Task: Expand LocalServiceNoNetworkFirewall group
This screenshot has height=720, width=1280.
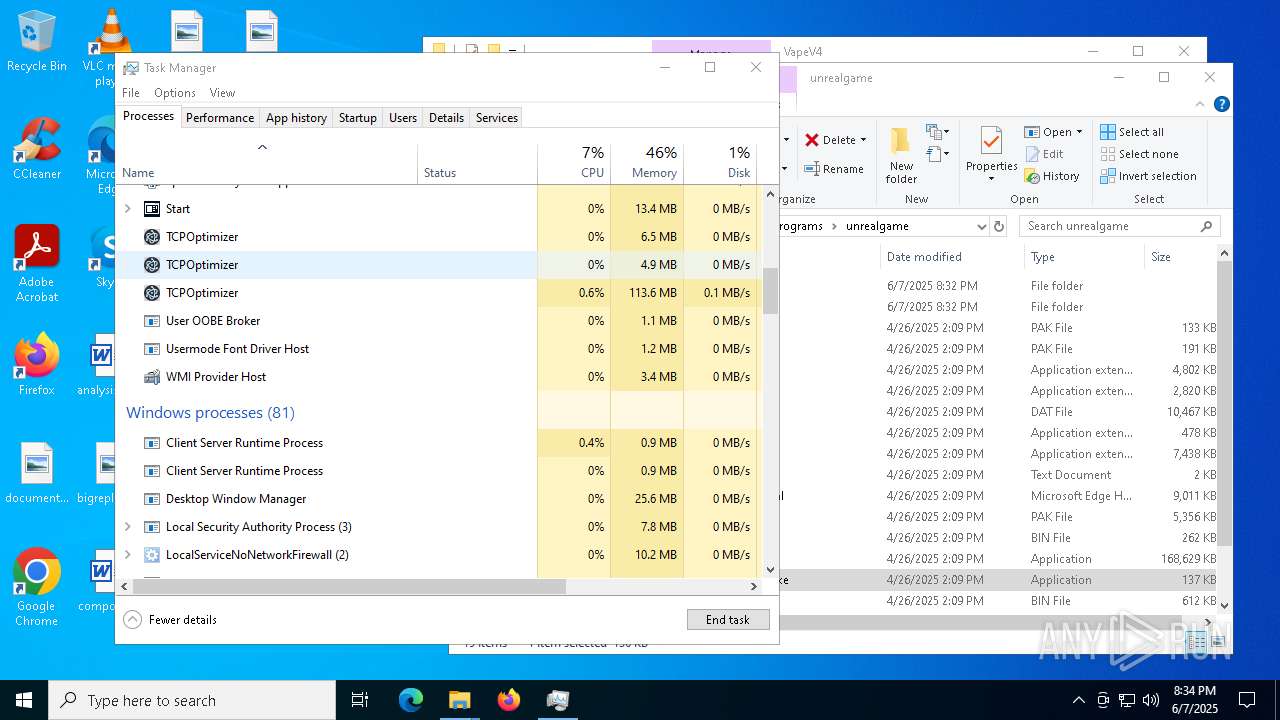Action: click(x=127, y=555)
